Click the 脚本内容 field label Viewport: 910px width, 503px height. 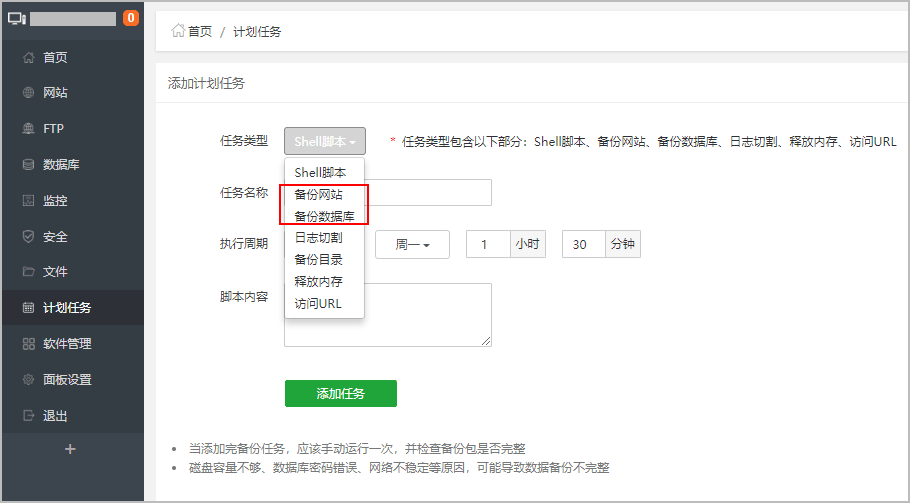point(244,297)
